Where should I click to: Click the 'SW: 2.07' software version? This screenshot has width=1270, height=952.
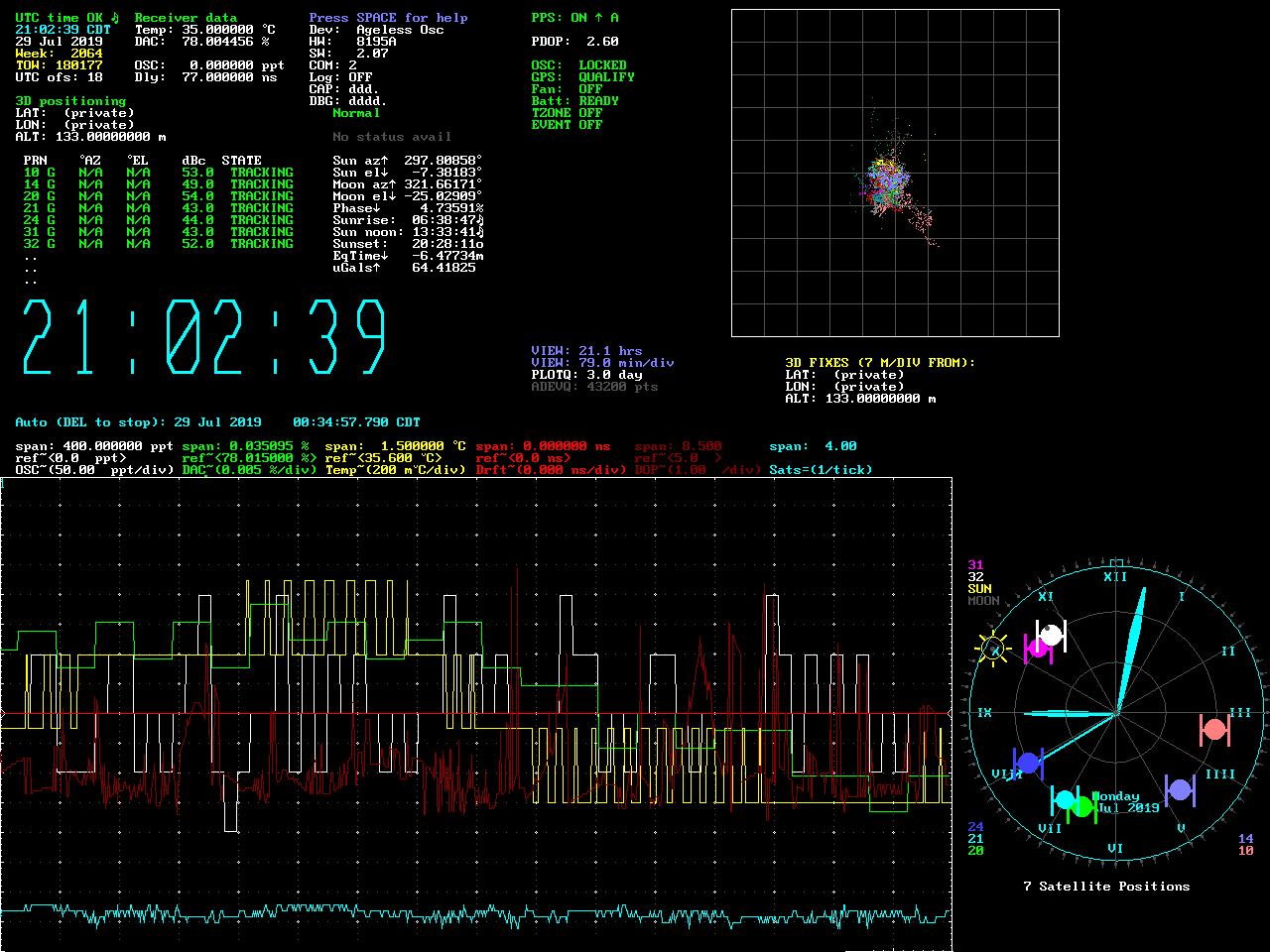click(x=348, y=54)
